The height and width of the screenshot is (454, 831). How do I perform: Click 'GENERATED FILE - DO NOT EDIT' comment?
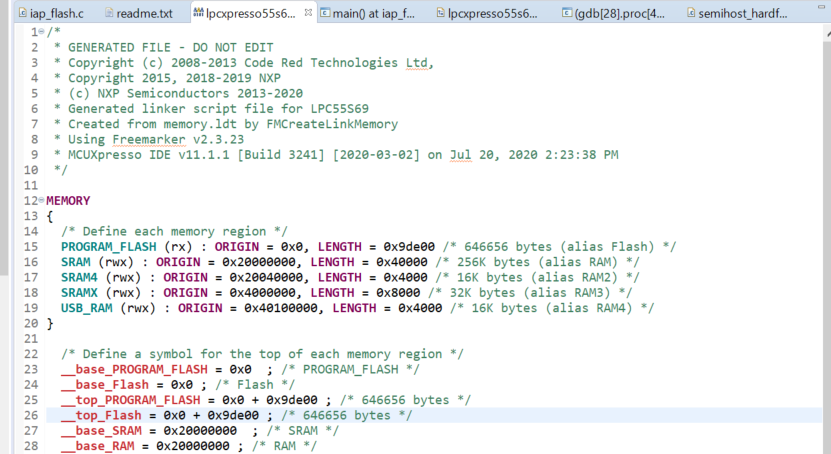(171, 48)
